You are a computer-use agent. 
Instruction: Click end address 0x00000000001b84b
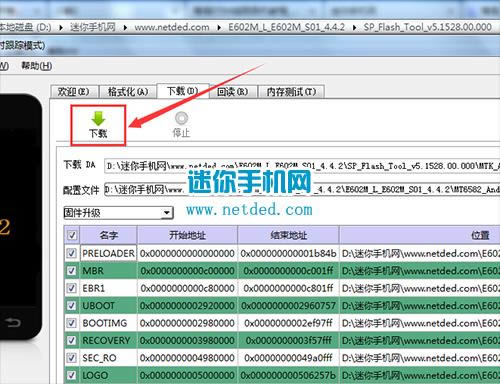click(288, 253)
